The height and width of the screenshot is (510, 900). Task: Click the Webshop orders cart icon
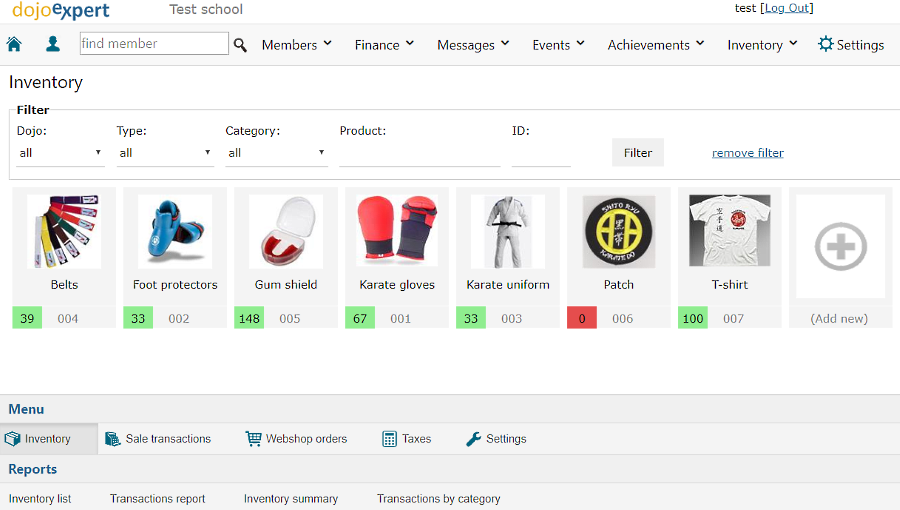[253, 439]
